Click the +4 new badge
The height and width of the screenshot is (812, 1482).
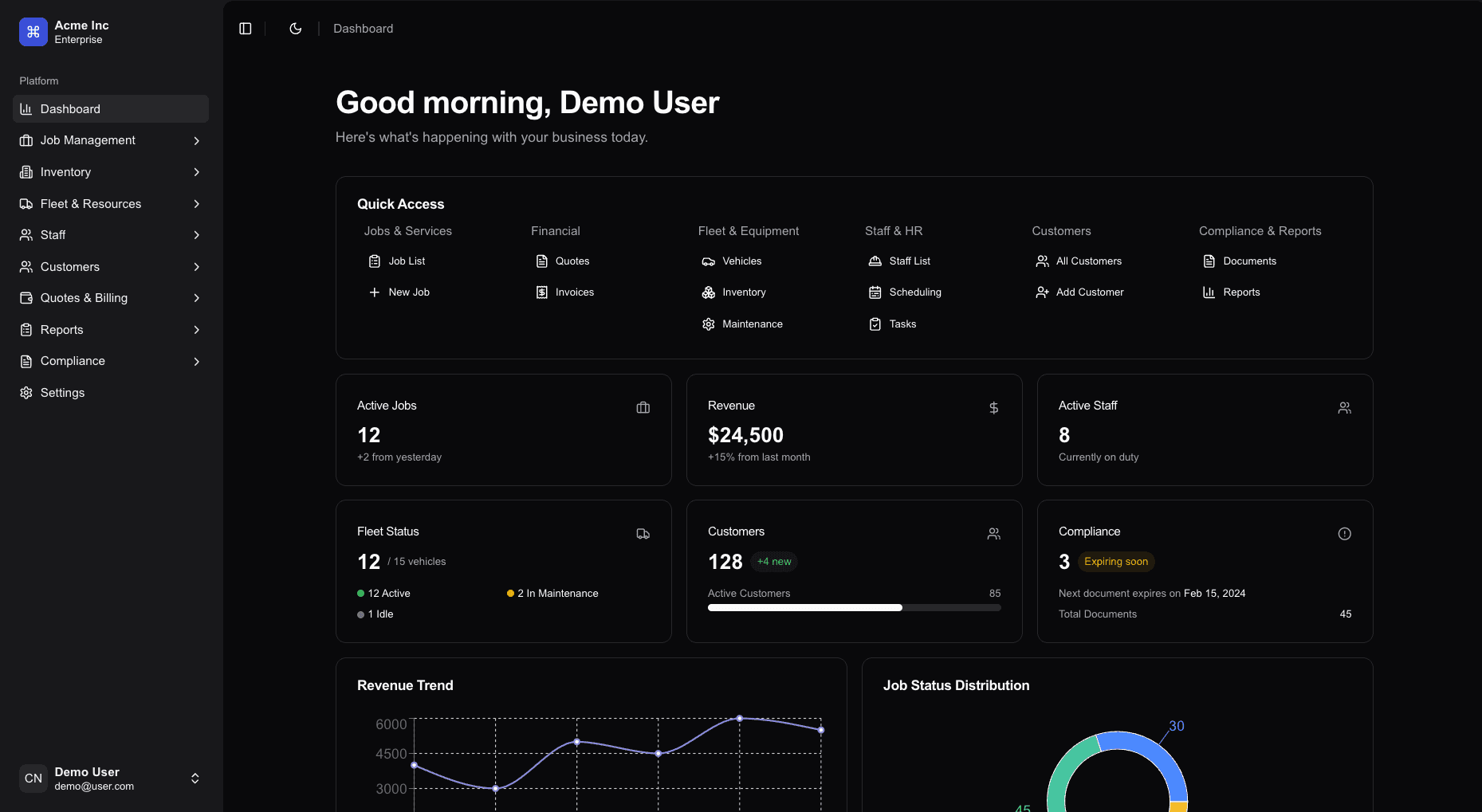pyautogui.click(x=774, y=562)
